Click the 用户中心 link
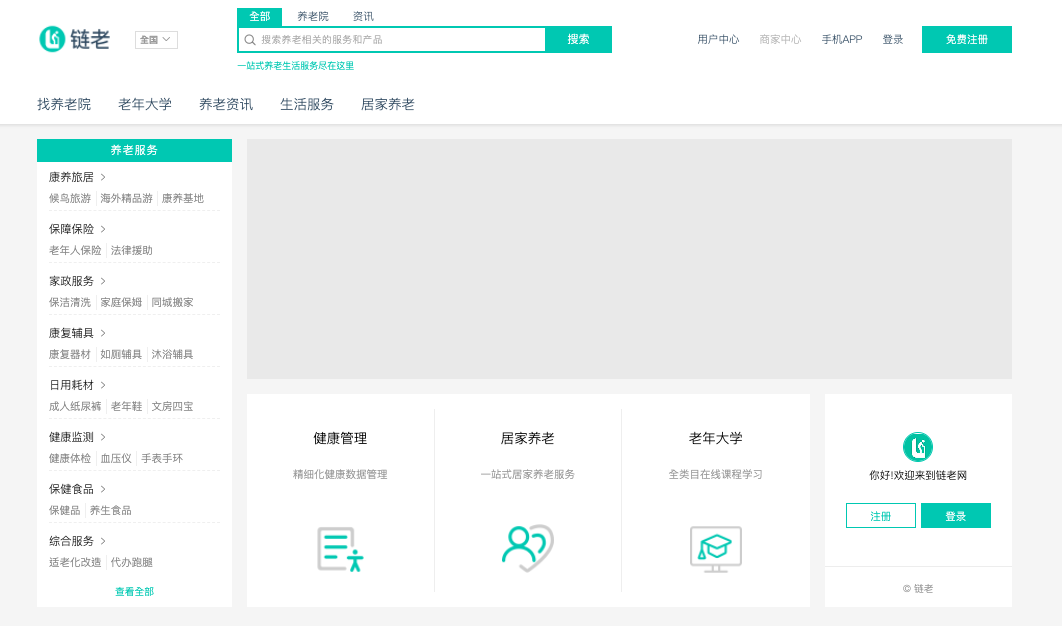The height and width of the screenshot is (626, 1062). click(718, 39)
